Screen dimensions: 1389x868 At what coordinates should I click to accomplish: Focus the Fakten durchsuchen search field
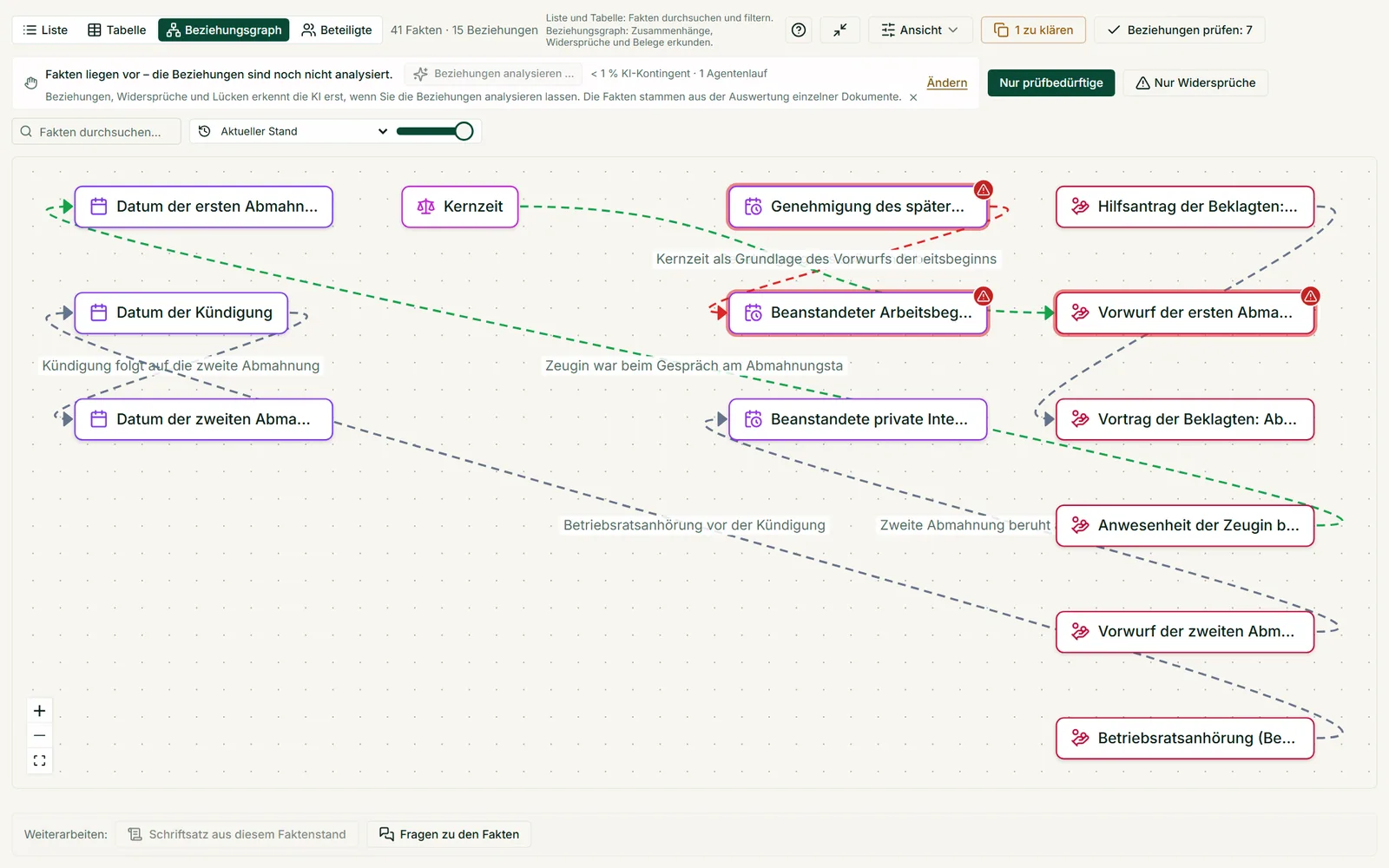click(x=96, y=131)
